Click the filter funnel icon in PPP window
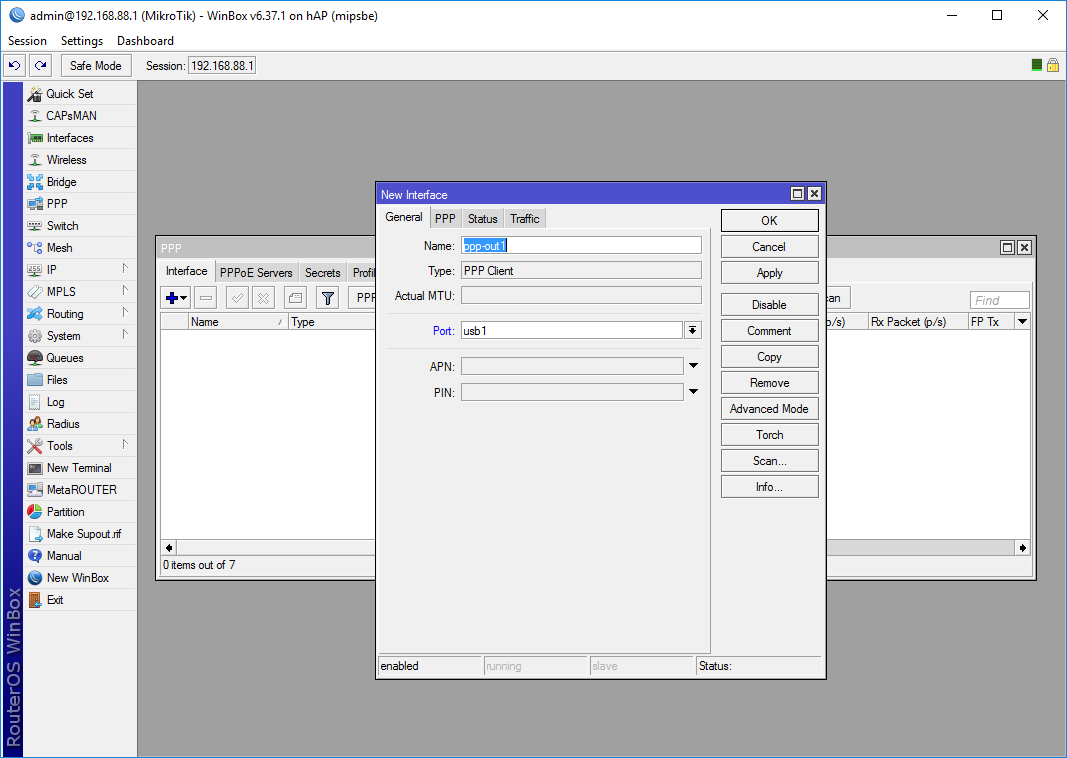 tap(327, 298)
